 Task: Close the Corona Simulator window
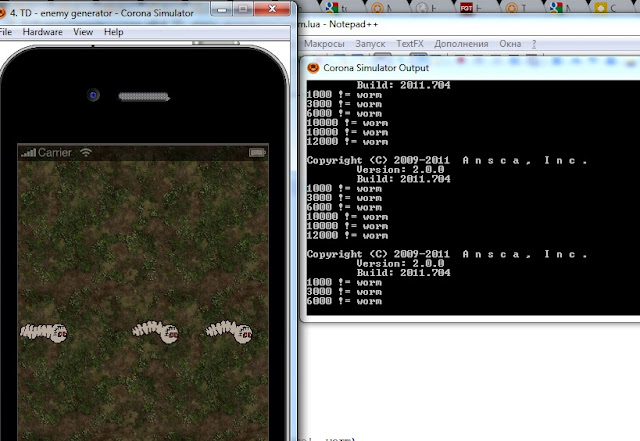(272, 9)
